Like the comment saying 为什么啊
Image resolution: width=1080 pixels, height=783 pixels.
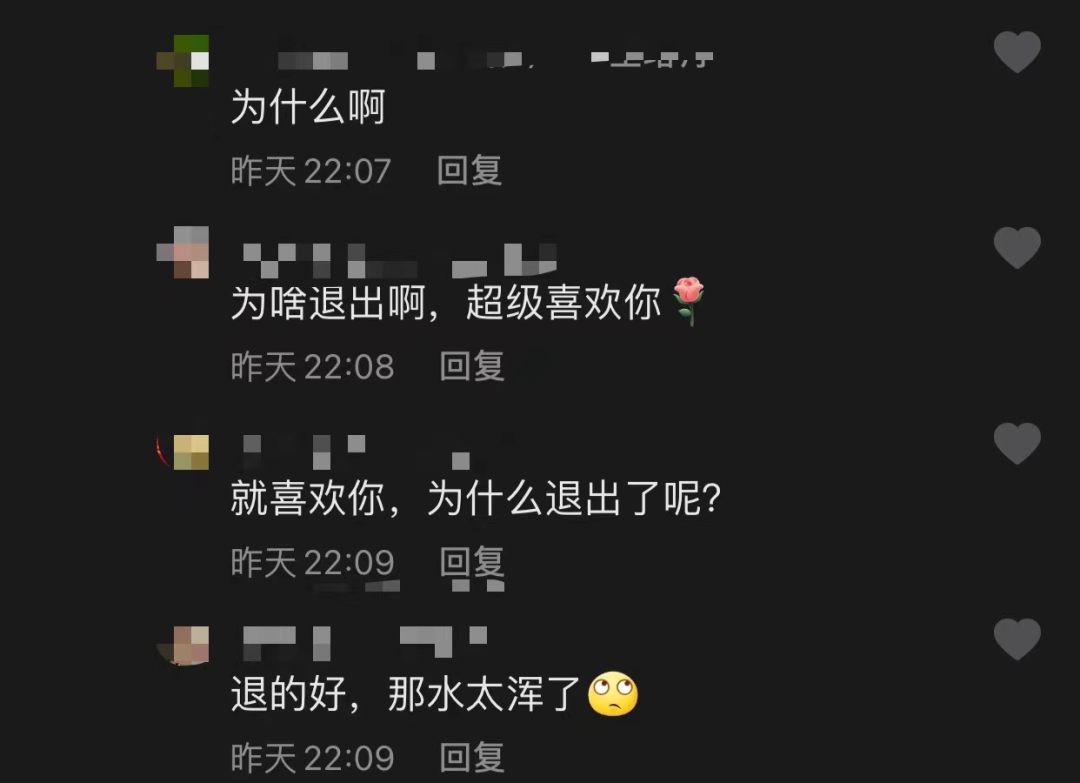point(1017,52)
